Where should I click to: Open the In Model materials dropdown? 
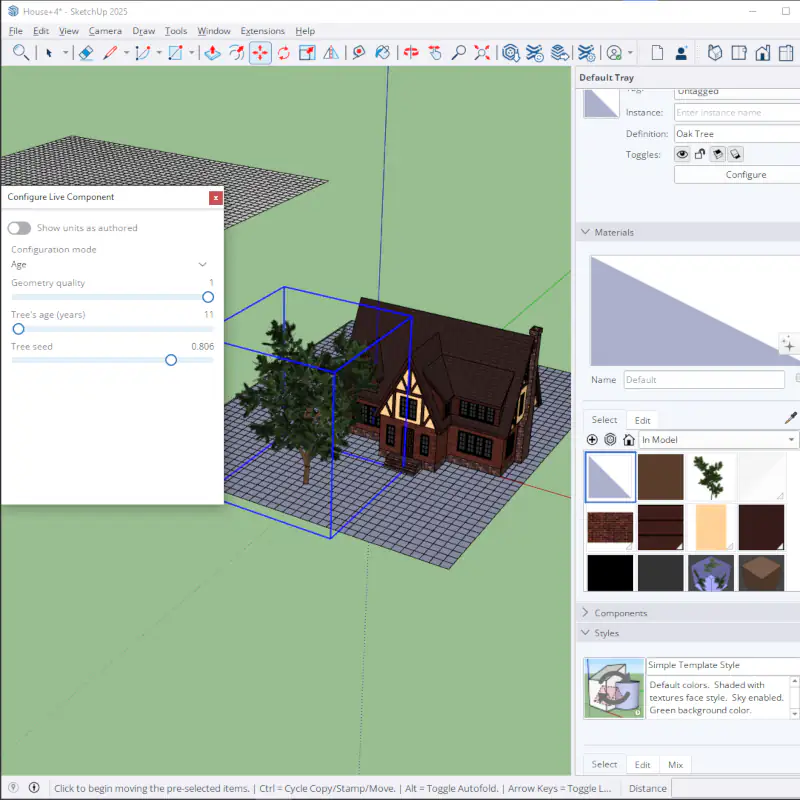pyautogui.click(x=718, y=440)
